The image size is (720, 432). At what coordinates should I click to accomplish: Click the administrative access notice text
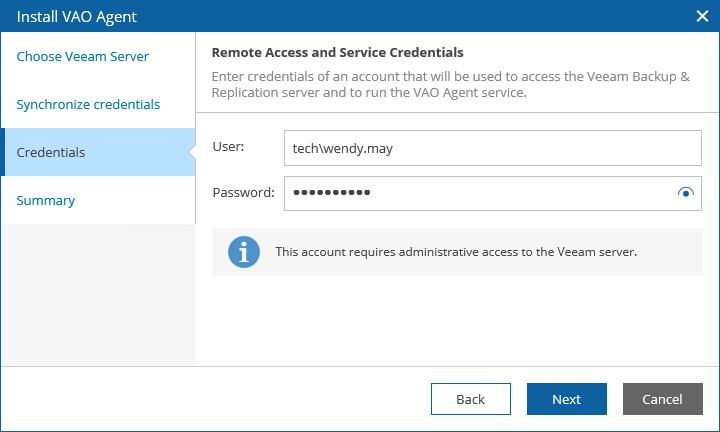pyautogui.click(x=456, y=252)
